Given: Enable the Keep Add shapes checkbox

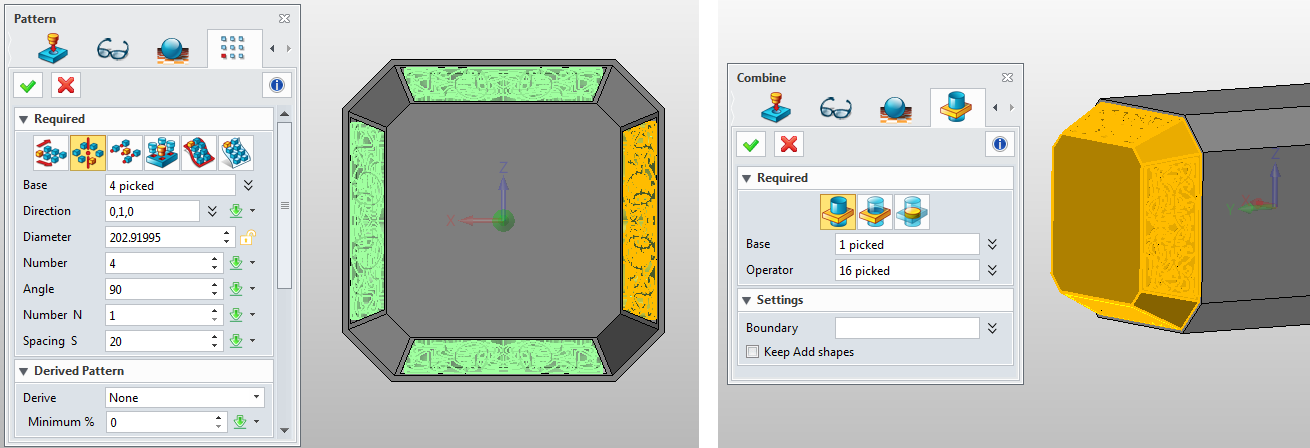Looking at the screenshot, I should [x=753, y=352].
